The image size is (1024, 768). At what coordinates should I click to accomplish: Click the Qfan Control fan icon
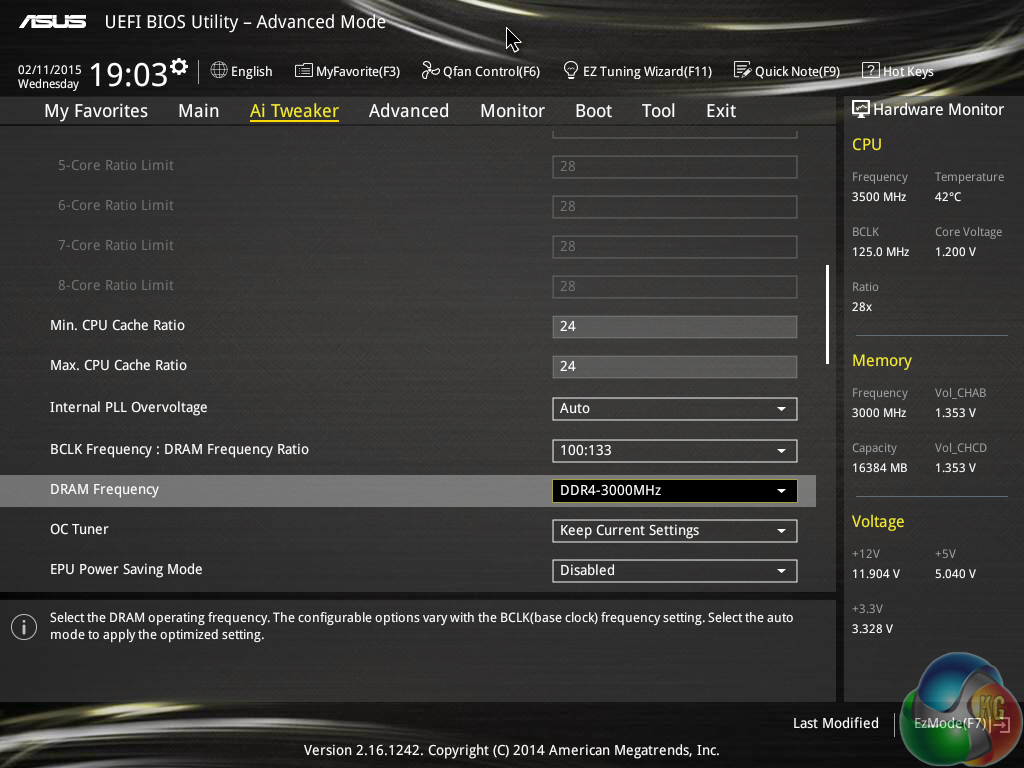pyautogui.click(x=430, y=70)
